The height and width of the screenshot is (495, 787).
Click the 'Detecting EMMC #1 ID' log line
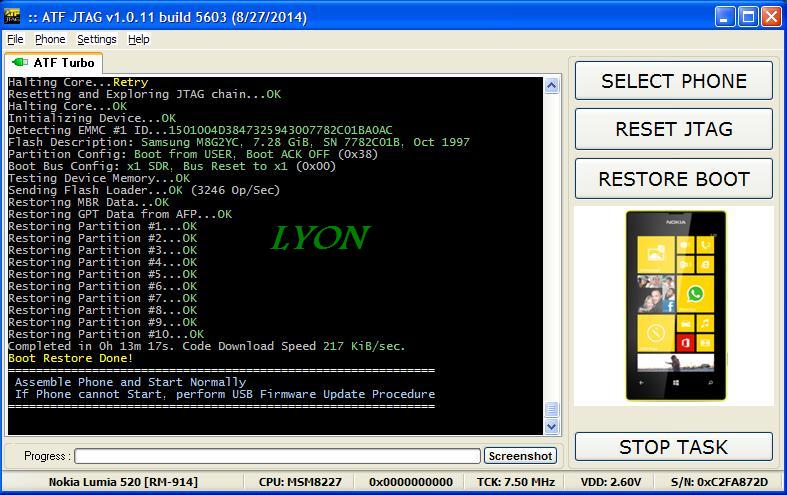pos(200,130)
